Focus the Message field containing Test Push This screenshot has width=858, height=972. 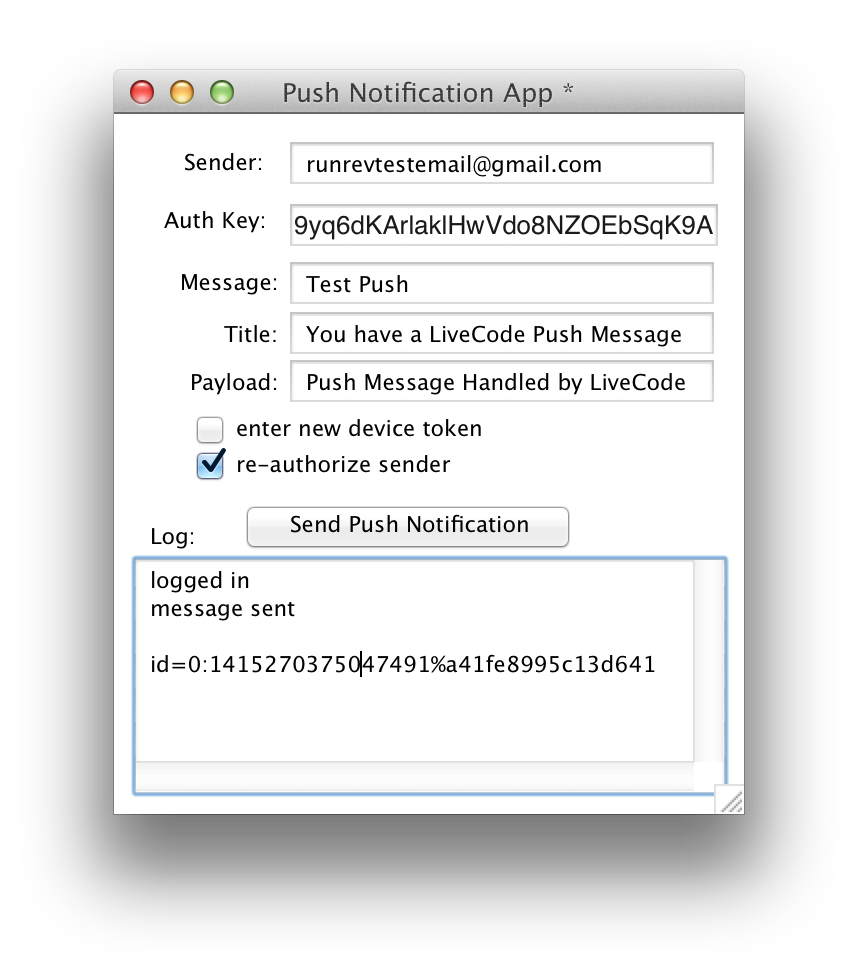tap(502, 283)
